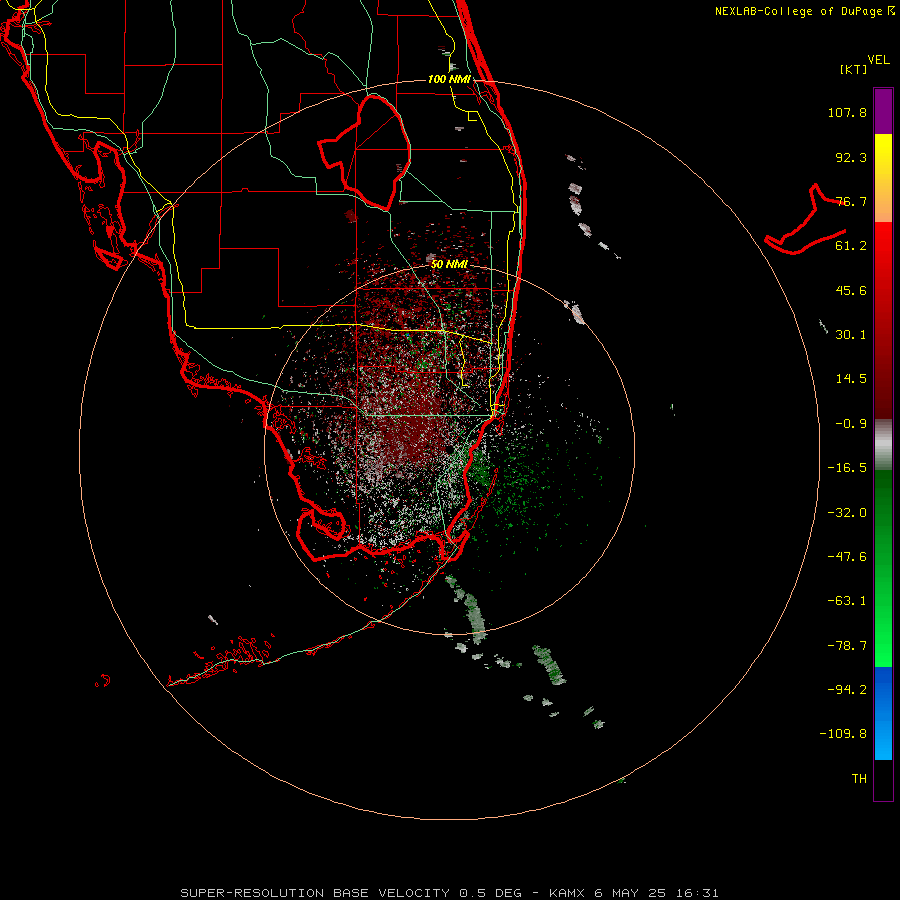
Task: Select the 92.3 value on the velocity scale
Action: pos(851,157)
